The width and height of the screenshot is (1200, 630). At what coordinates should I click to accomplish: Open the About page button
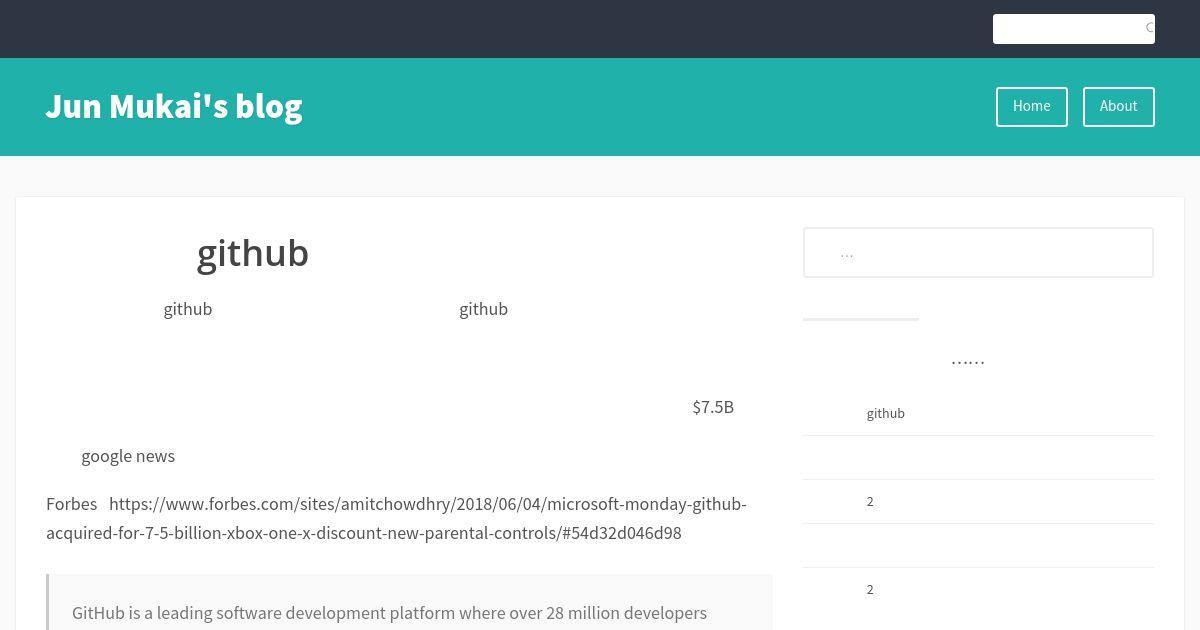point(1118,107)
